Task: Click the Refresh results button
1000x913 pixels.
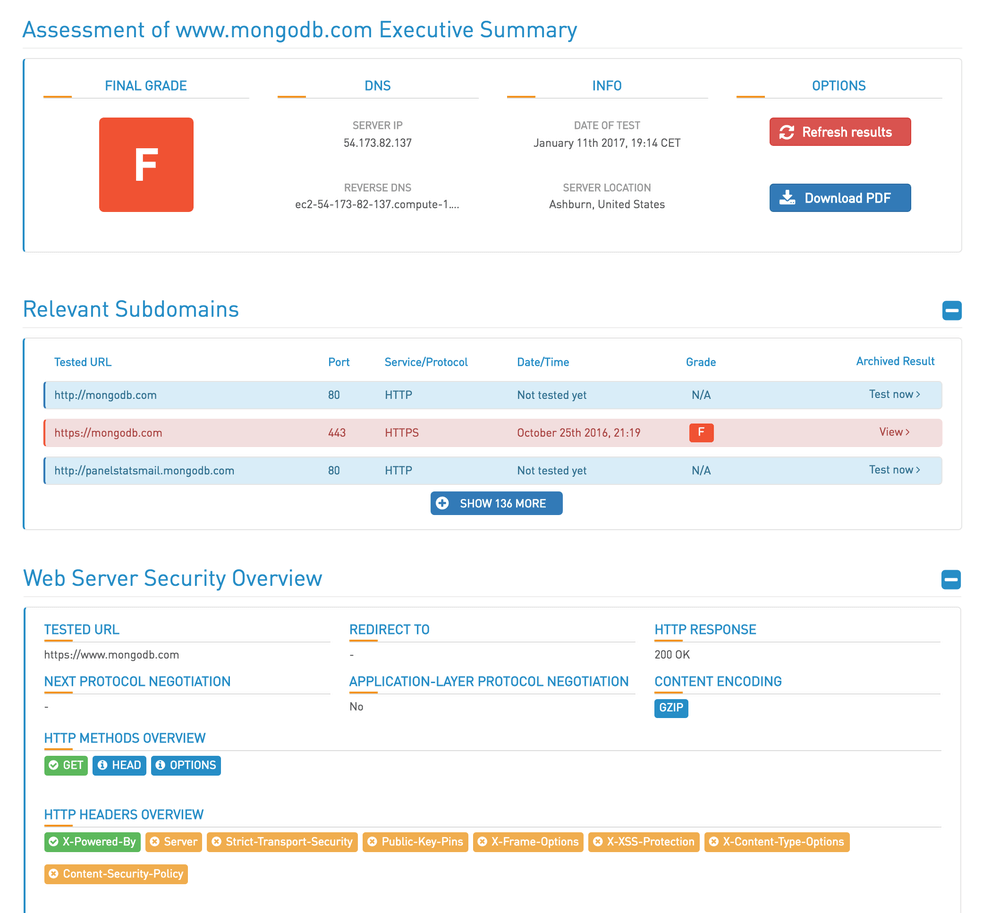Action: pyautogui.click(x=840, y=132)
